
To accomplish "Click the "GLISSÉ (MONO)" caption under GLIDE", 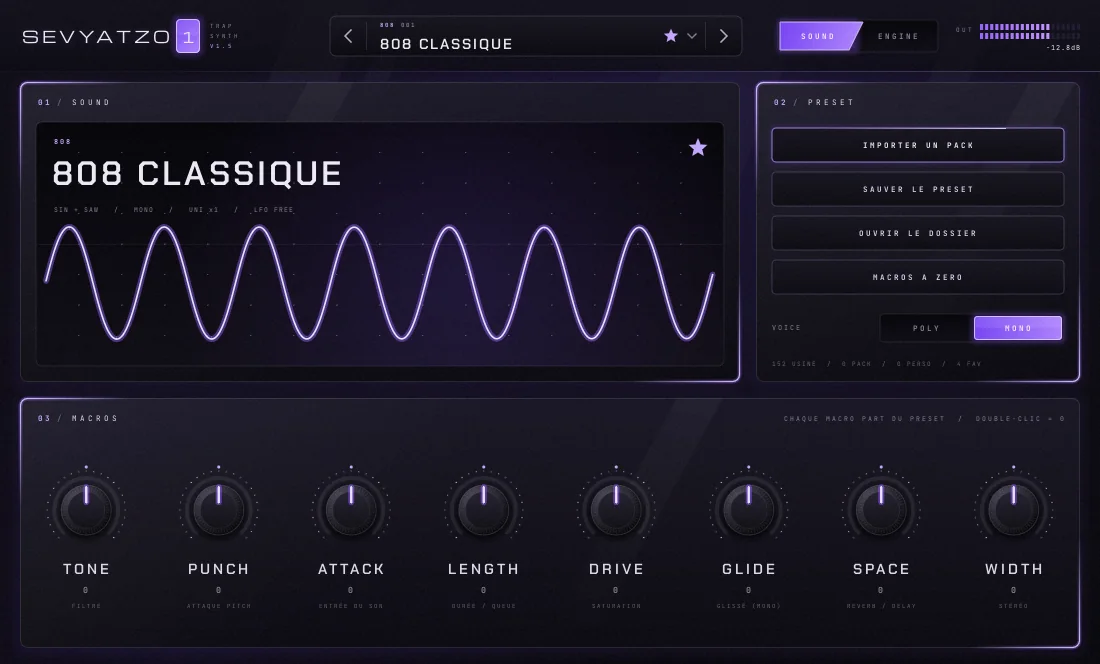I will [749, 606].
